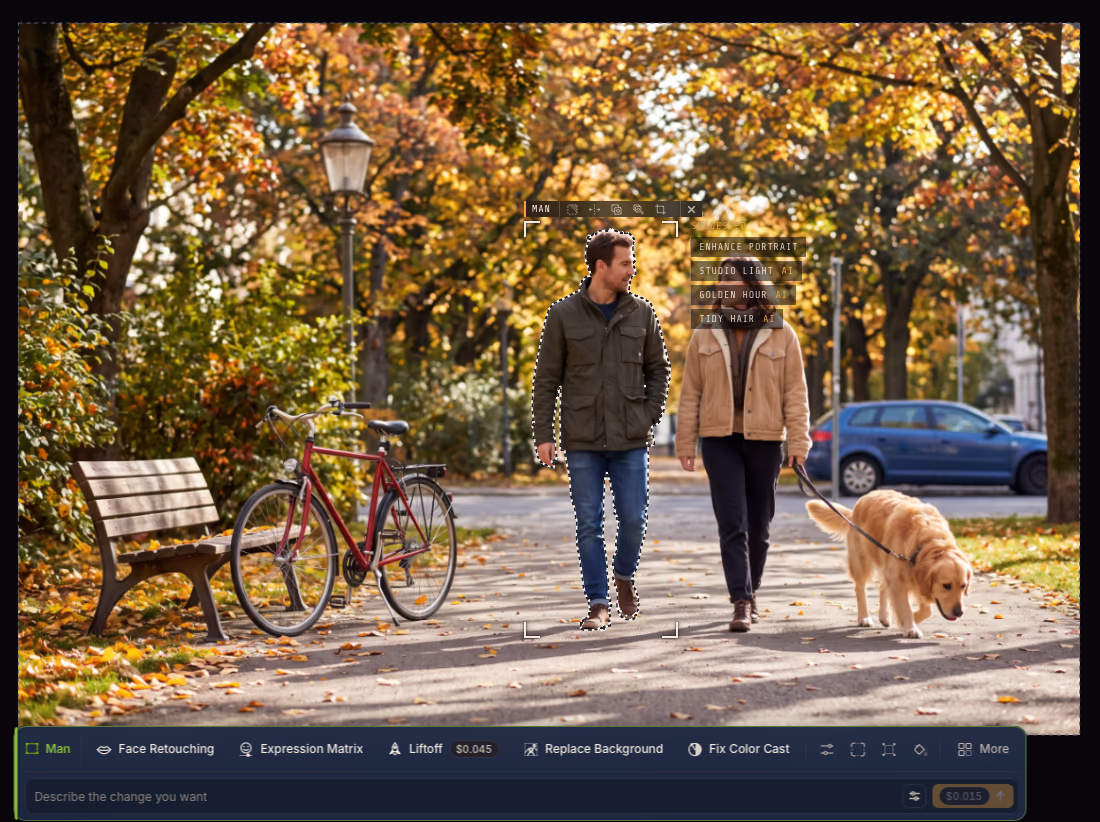Click the $0.045 price badge next to Liftoff
1100x822 pixels.
(474, 749)
